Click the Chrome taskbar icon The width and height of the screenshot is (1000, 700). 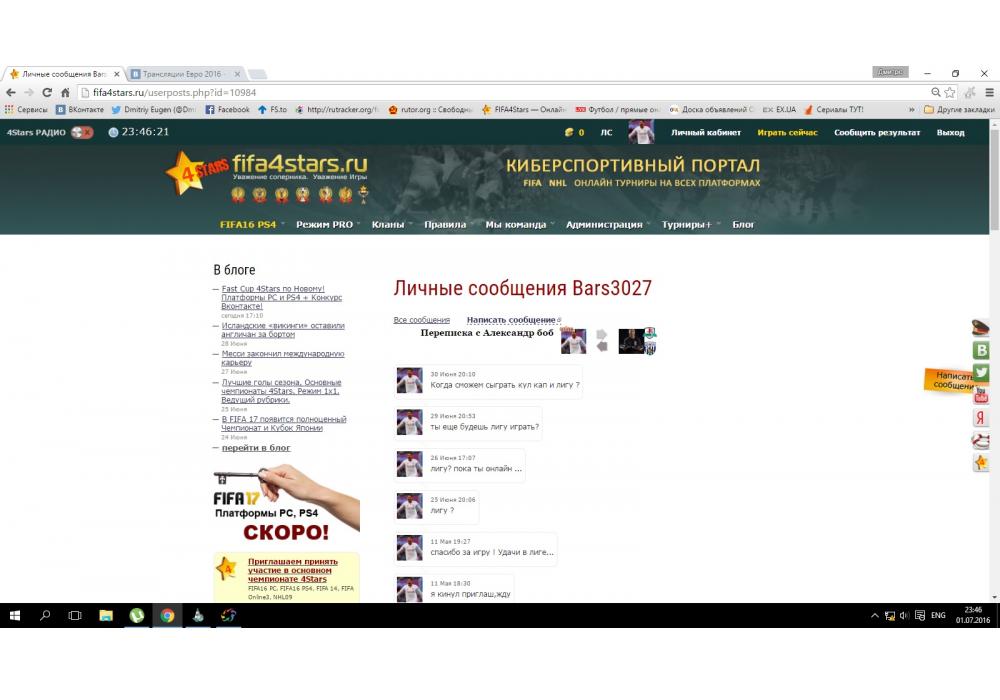[x=167, y=615]
